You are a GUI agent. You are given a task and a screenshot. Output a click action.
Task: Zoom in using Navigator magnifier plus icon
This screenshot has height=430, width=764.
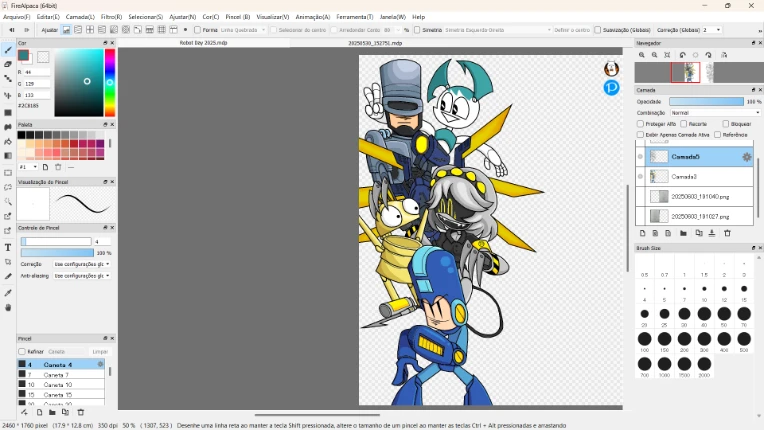coord(642,55)
